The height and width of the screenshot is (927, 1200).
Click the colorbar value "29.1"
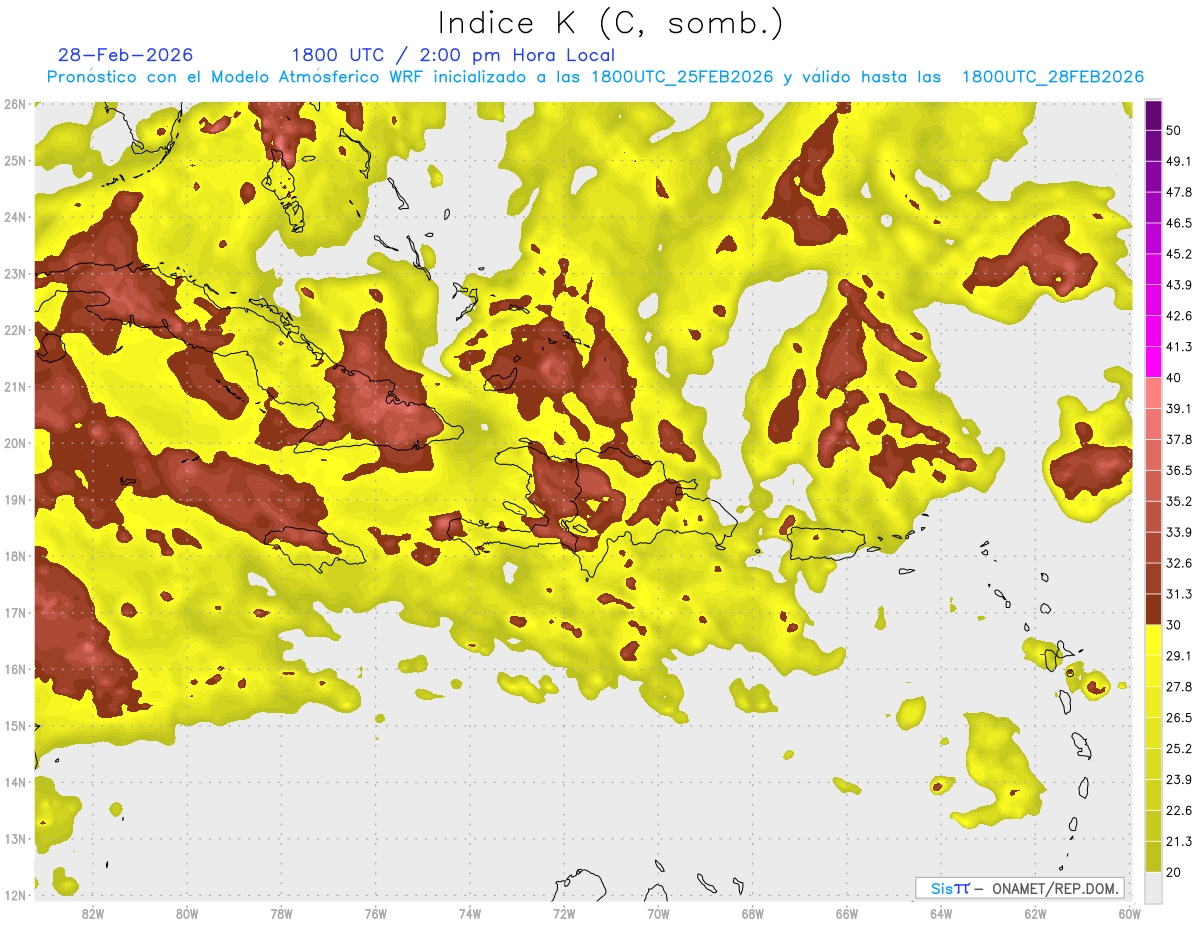pos(1179,655)
